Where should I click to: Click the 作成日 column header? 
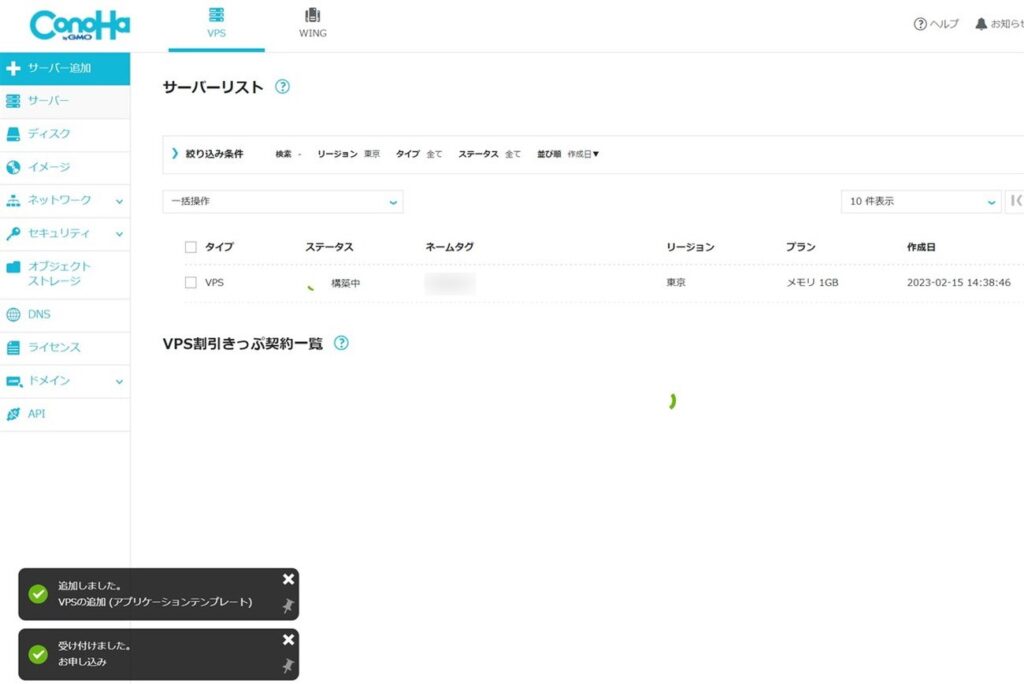[921, 247]
